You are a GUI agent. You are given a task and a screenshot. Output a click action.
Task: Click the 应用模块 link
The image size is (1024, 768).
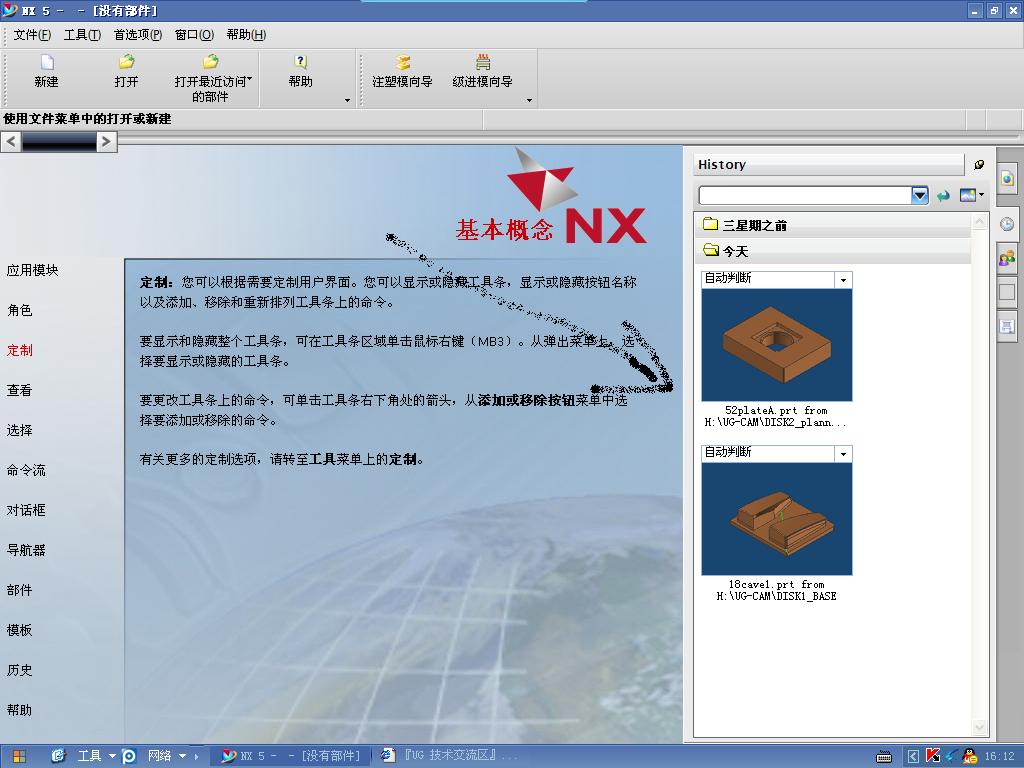point(33,270)
